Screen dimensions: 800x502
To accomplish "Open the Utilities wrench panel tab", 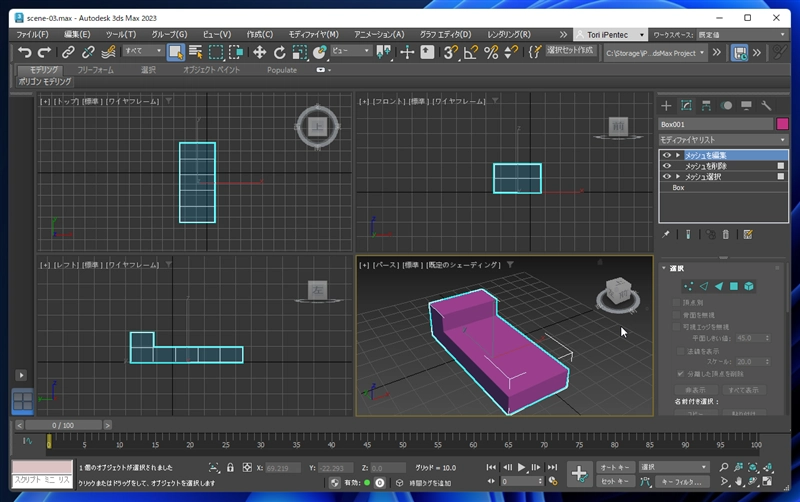I will [766, 106].
